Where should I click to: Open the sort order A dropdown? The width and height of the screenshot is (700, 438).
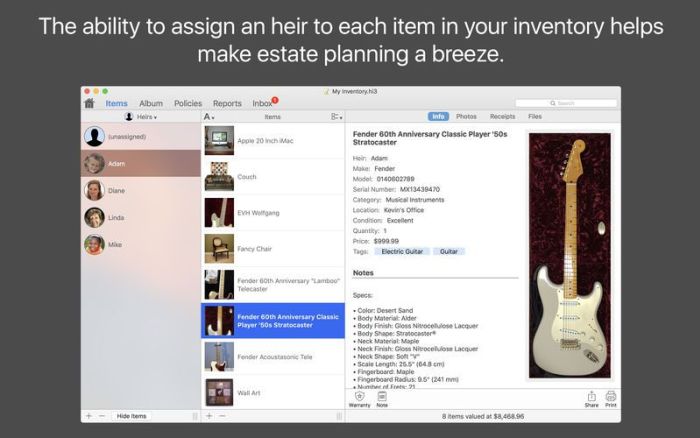[209, 117]
